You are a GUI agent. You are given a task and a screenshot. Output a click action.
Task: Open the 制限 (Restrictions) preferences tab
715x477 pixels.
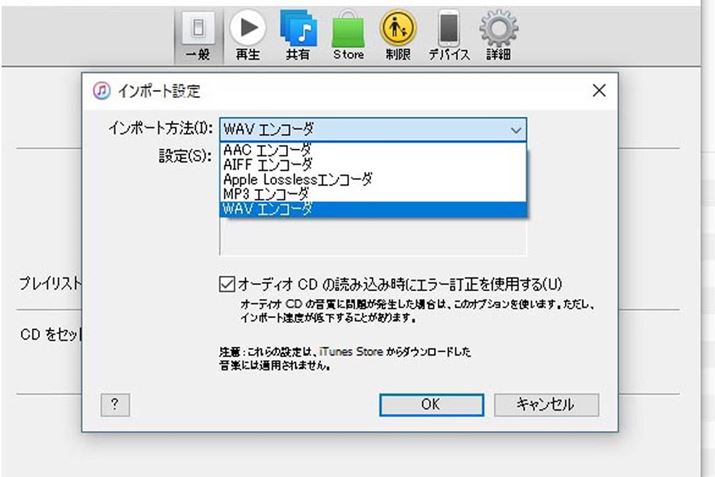[398, 36]
